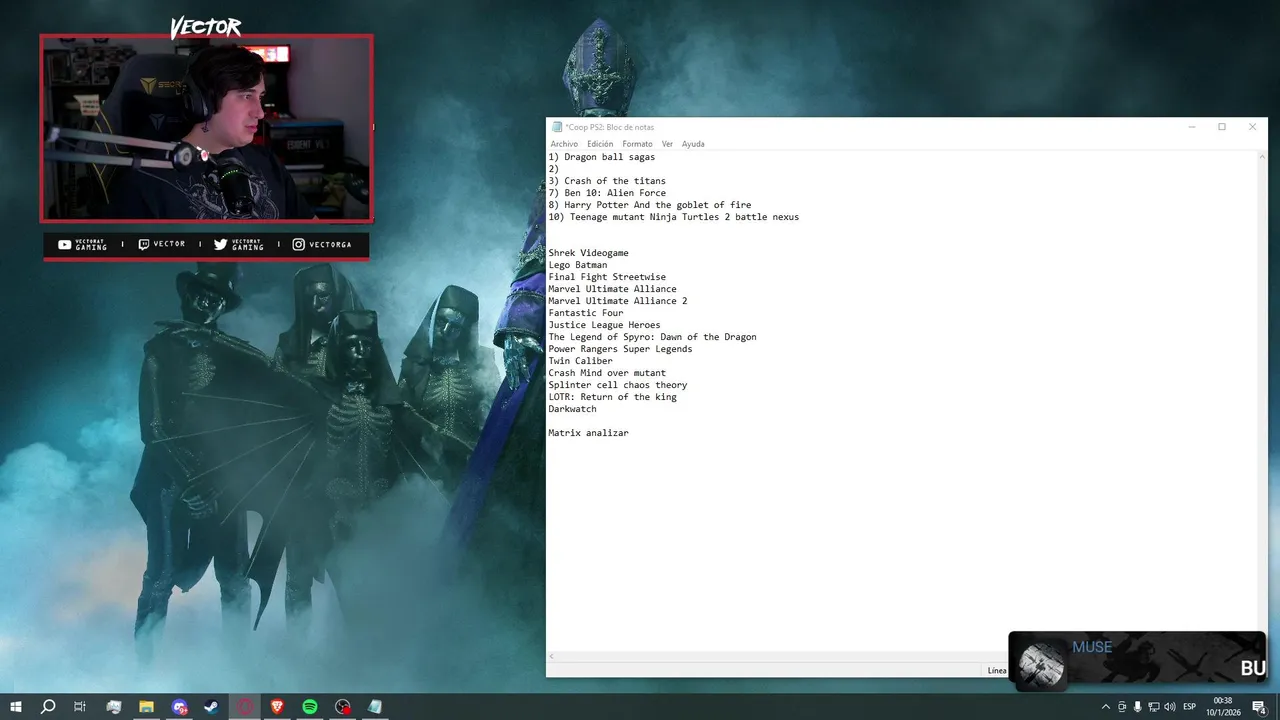Click the vertical scrollbar up arrow
The width and height of the screenshot is (1280, 720).
click(1261, 157)
